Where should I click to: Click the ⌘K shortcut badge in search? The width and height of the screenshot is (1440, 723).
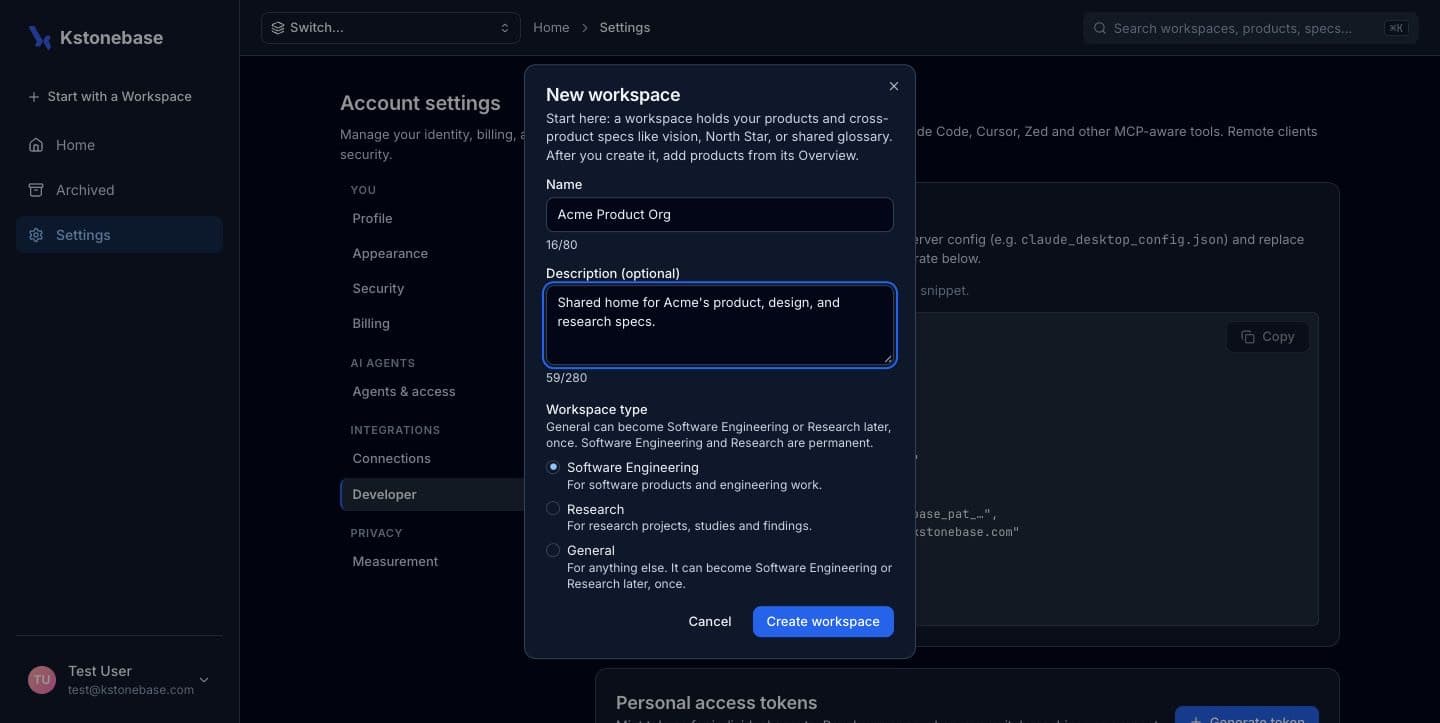point(1396,28)
